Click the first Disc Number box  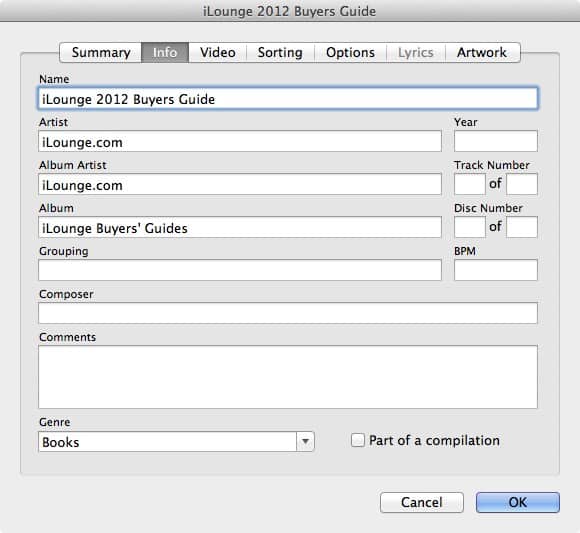469,227
